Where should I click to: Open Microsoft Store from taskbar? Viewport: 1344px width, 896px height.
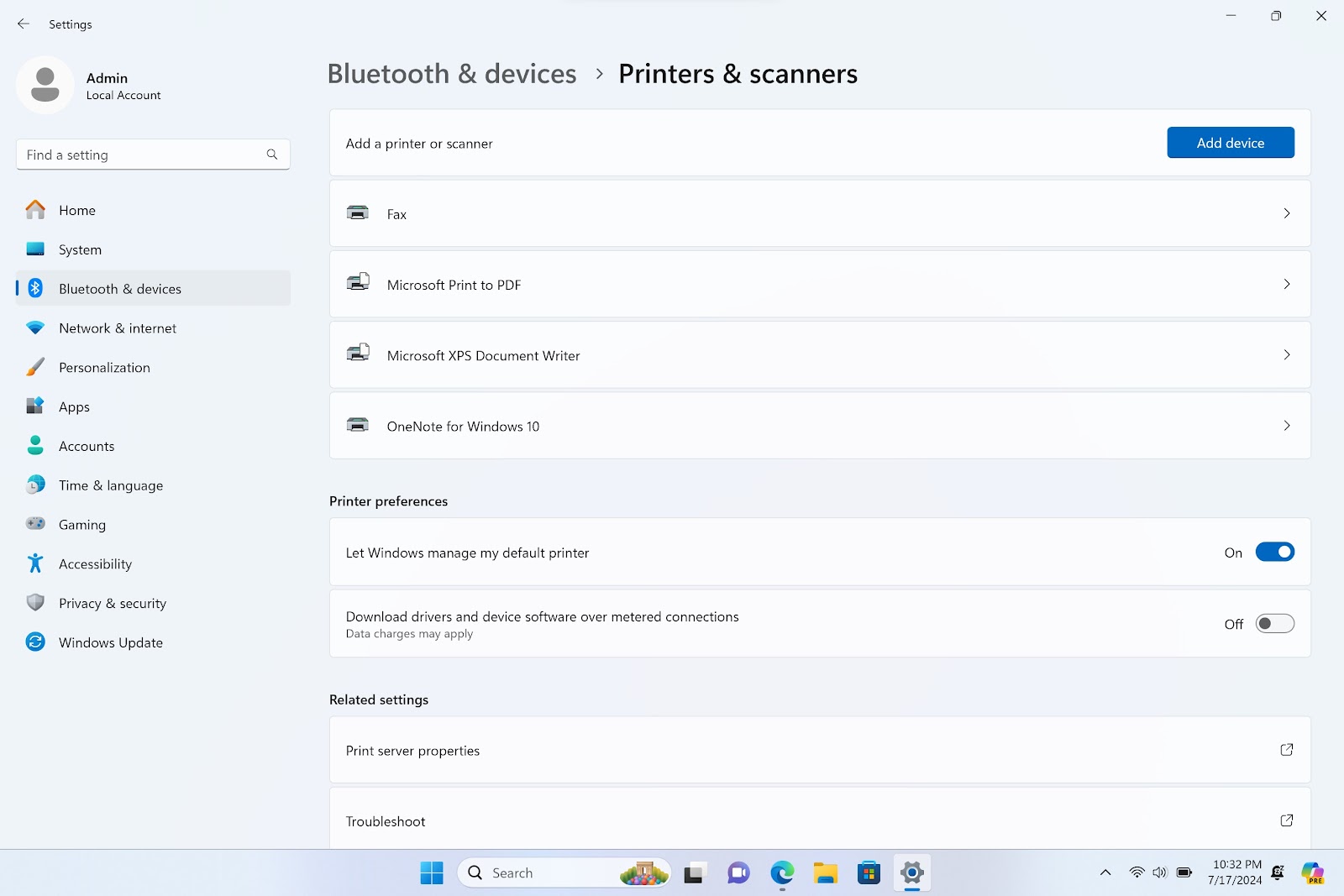point(869,873)
